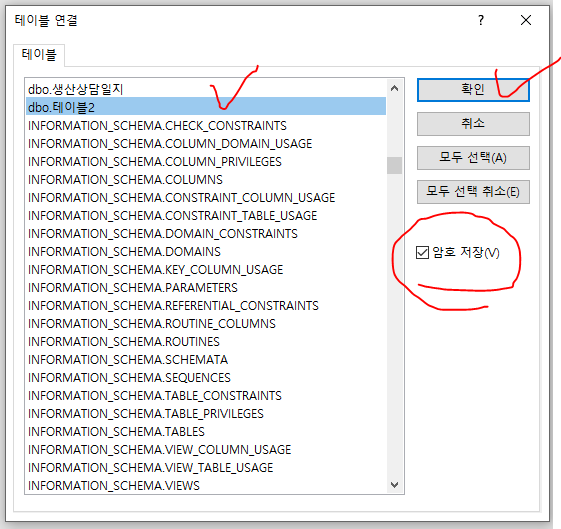Select INFORMATION_SCHEMA.TABLES row
Screen dimensions: 561x529
(x=206, y=431)
